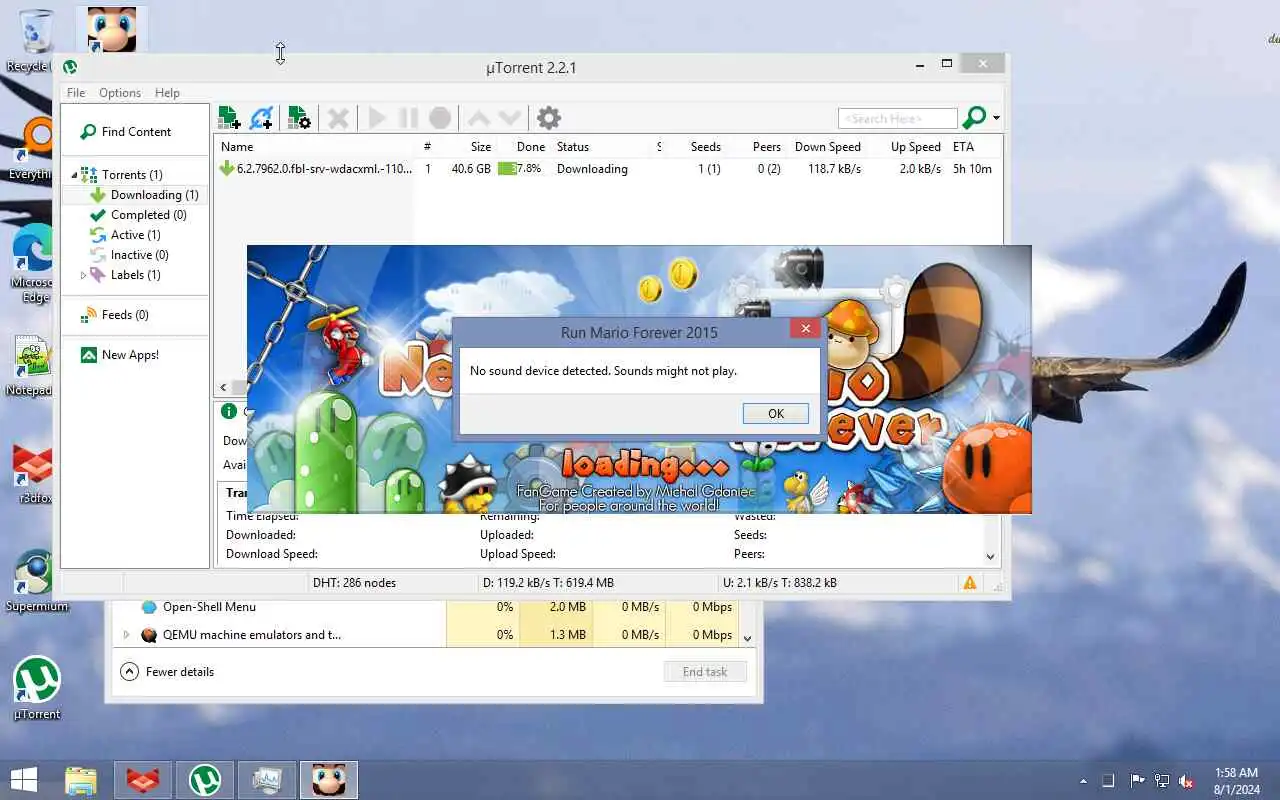
Task: Open the Supermium desktop shortcut
Action: point(37,581)
